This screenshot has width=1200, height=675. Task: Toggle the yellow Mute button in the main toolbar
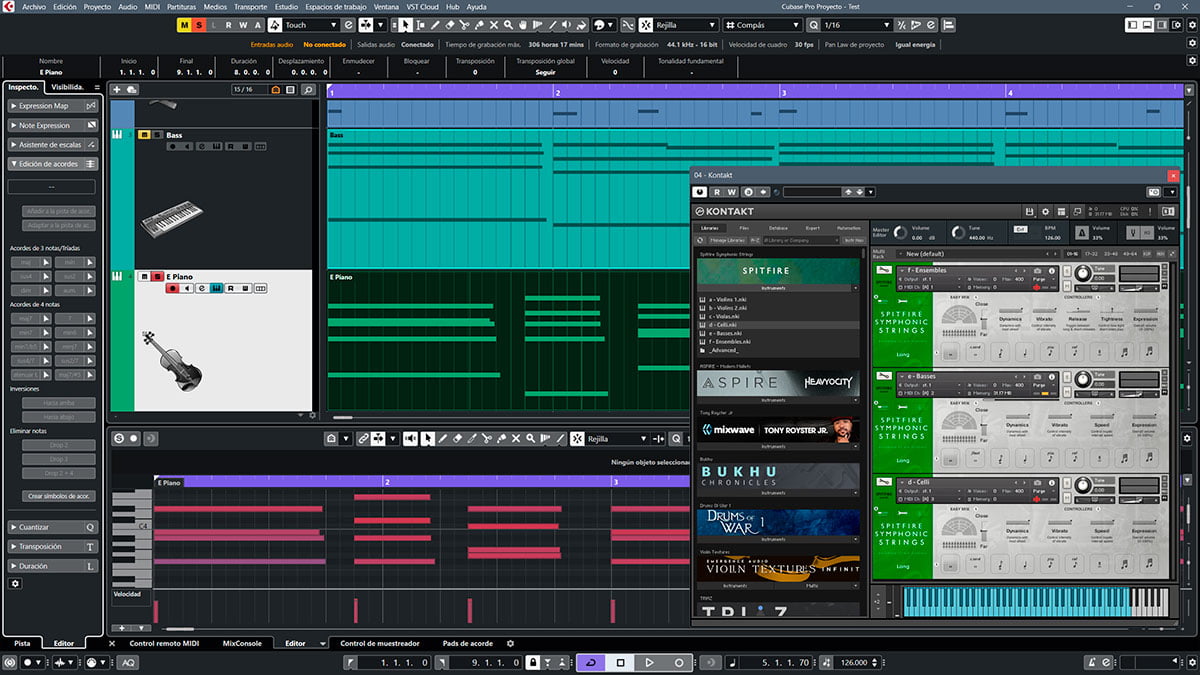183,25
